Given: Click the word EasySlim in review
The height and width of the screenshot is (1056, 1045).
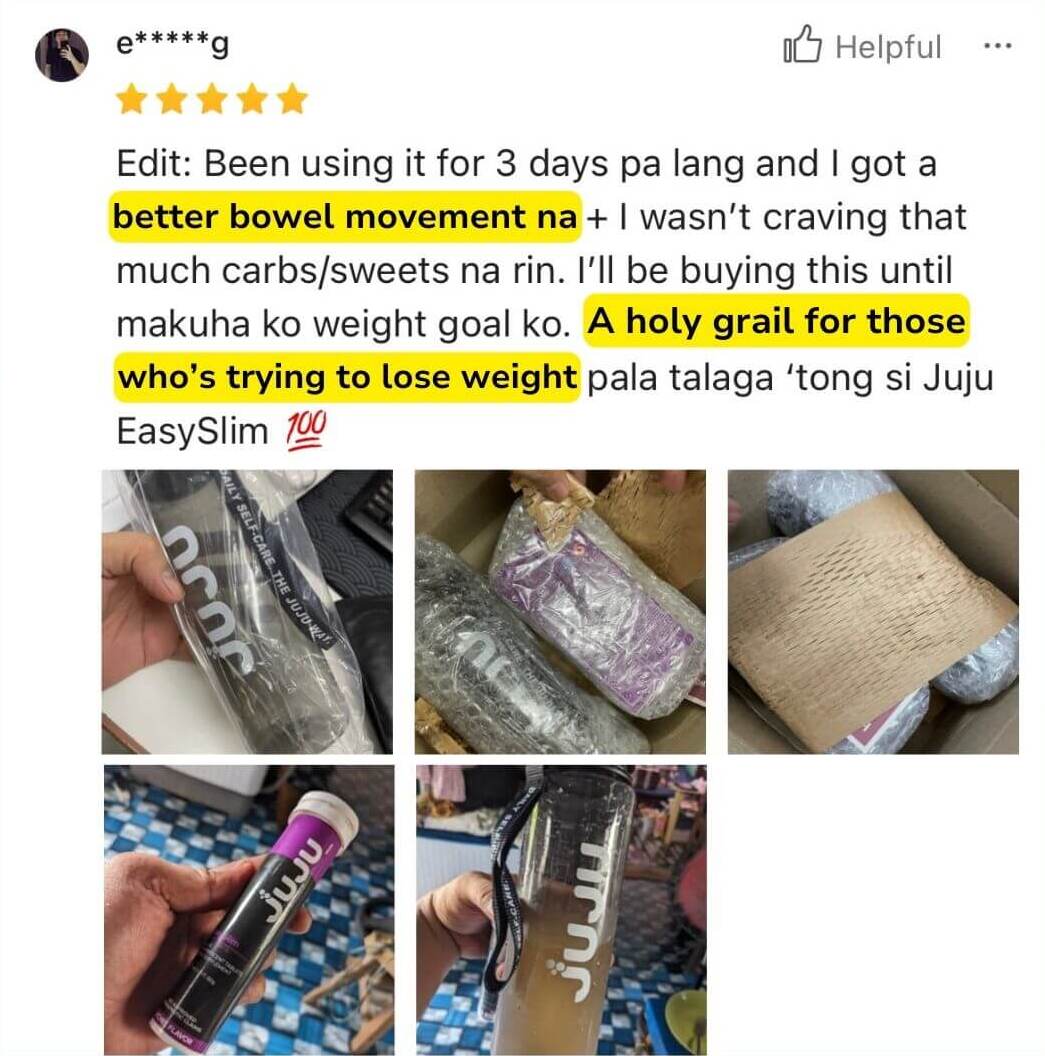Looking at the screenshot, I should coord(192,431).
